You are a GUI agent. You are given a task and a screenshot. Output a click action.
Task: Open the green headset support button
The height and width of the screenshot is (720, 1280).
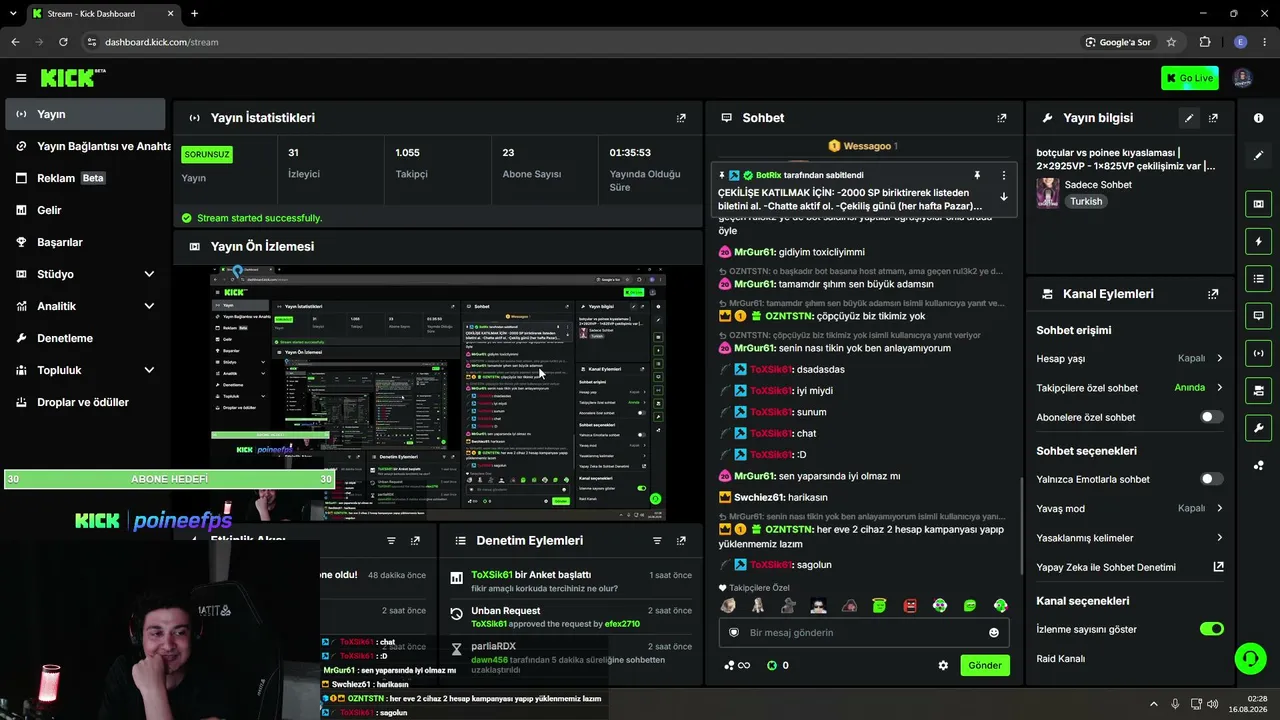click(x=1250, y=658)
